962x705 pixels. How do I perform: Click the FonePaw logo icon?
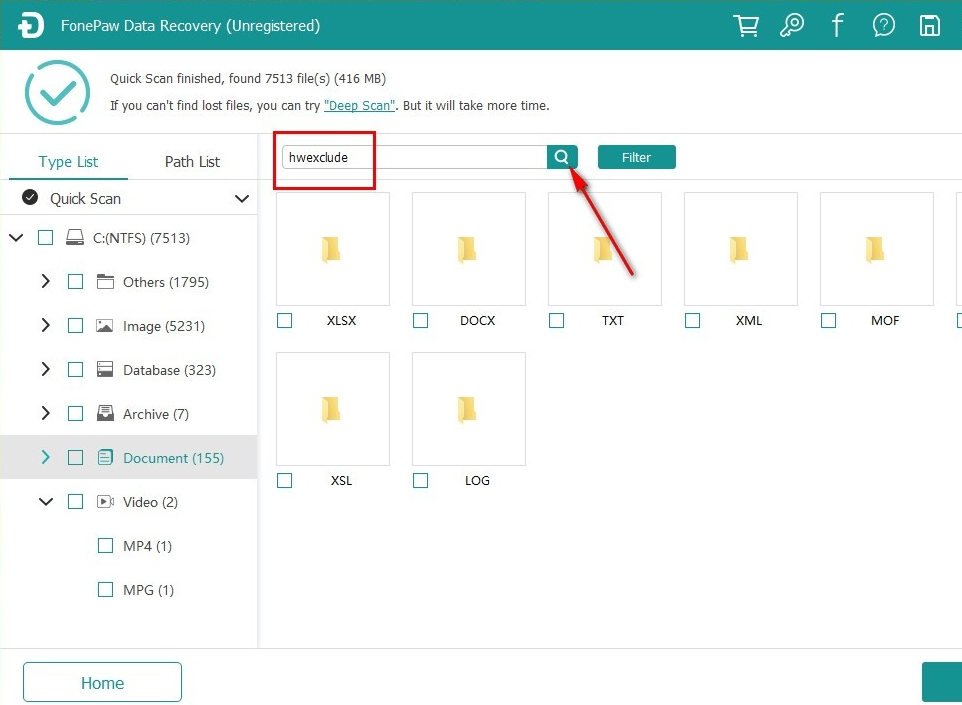click(31, 26)
